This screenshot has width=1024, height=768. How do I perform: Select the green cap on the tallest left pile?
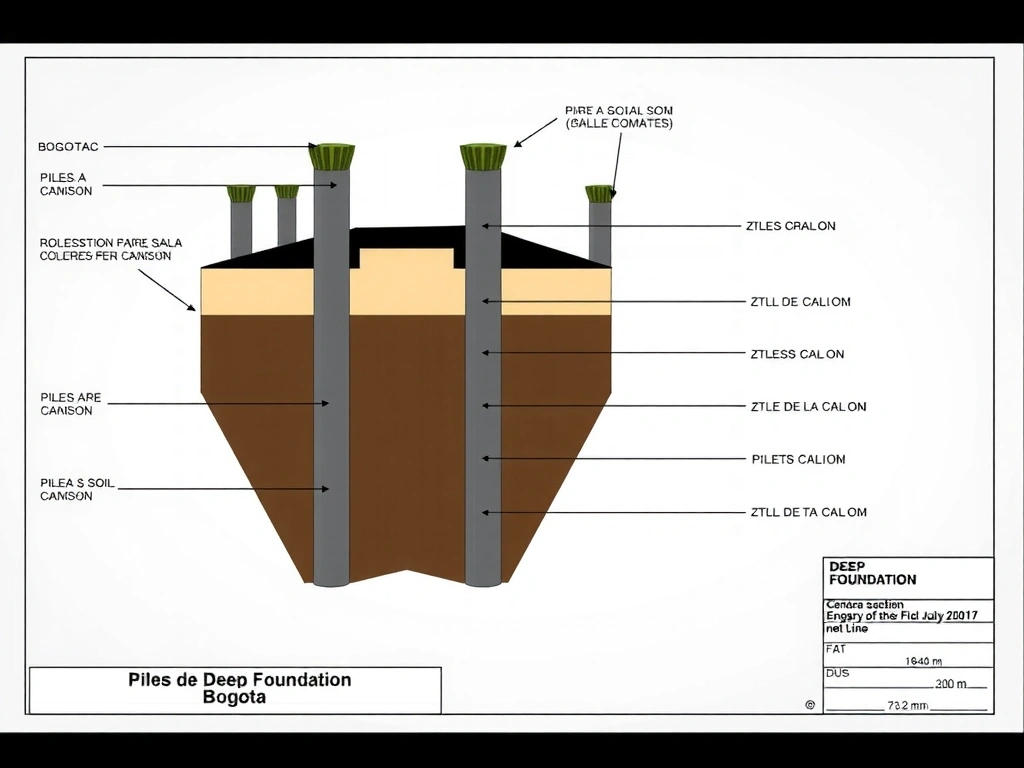[x=331, y=157]
